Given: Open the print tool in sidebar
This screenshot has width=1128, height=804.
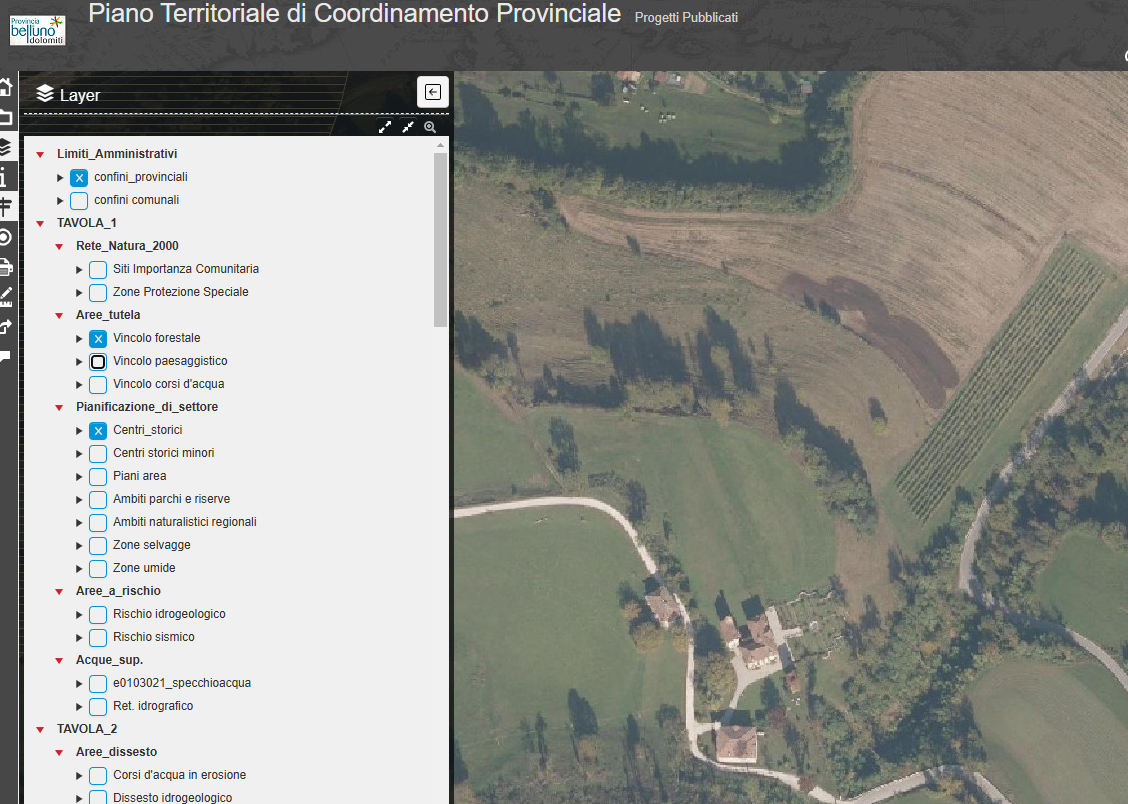Looking at the screenshot, I should pyautogui.click(x=6, y=268).
